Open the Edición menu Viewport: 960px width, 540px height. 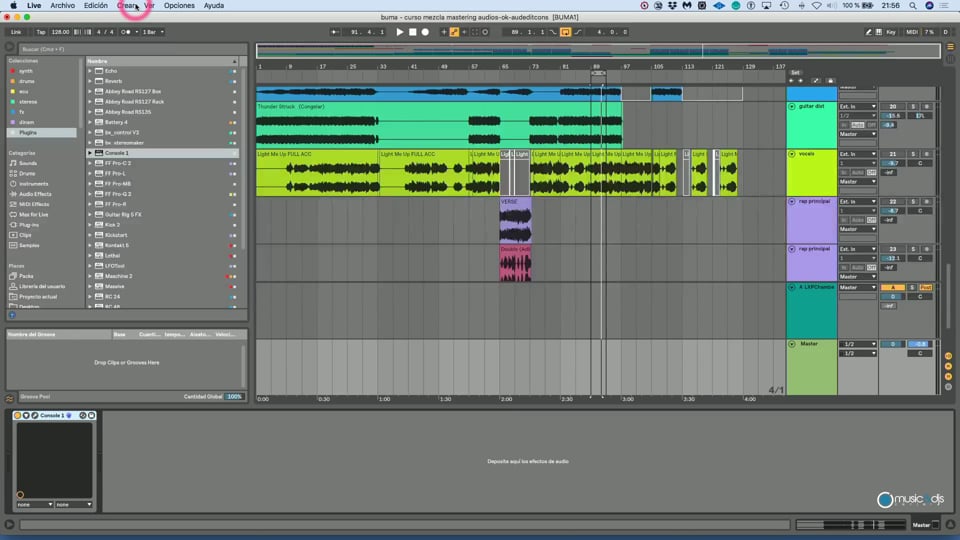pos(96,6)
